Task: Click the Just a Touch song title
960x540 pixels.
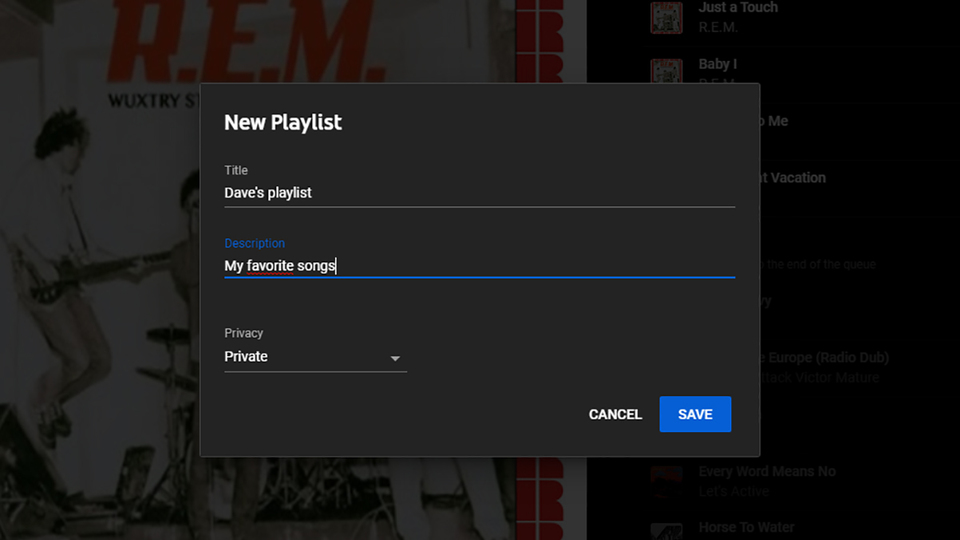Action: 738,7
